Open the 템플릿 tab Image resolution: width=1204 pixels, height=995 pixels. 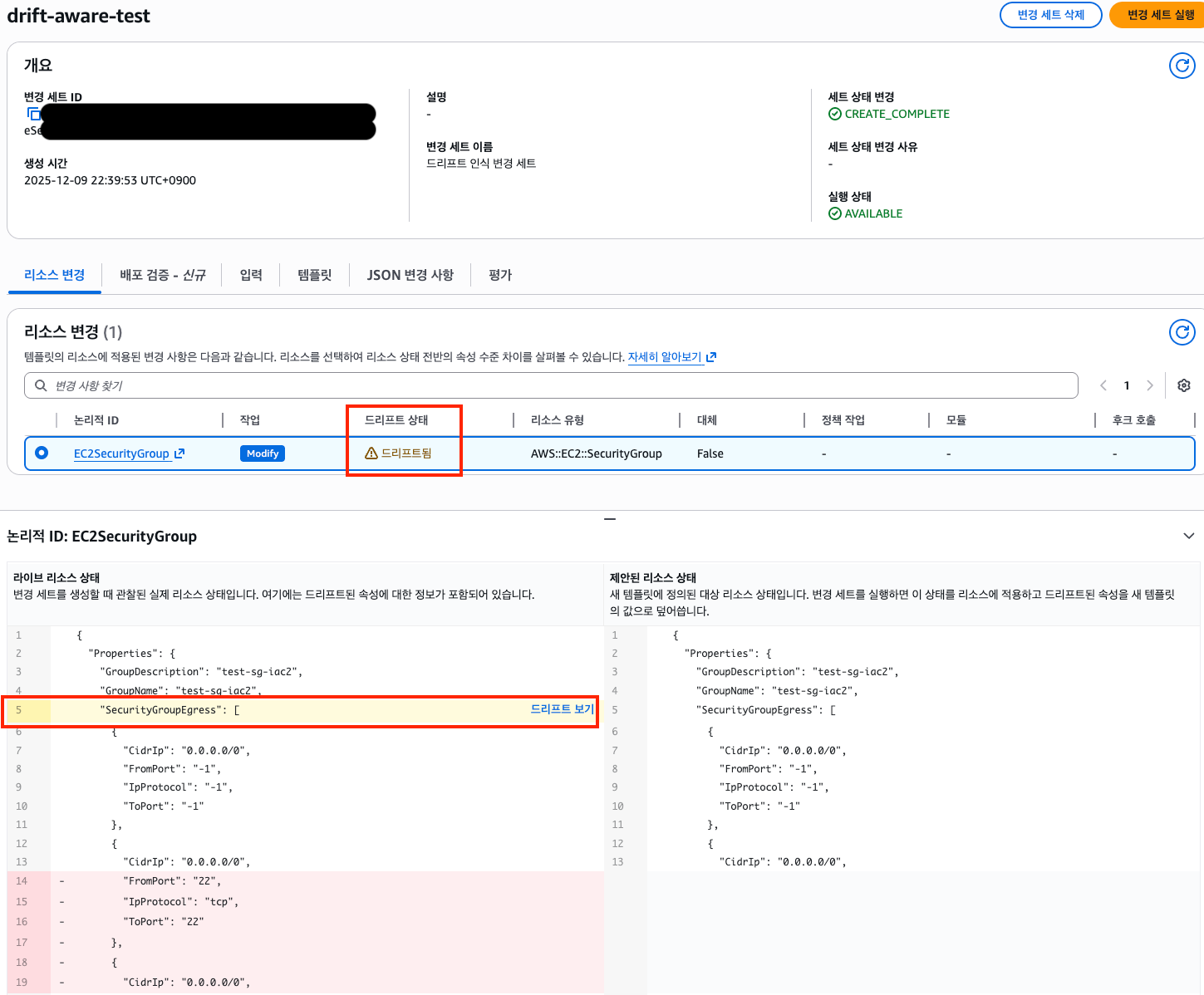(314, 275)
